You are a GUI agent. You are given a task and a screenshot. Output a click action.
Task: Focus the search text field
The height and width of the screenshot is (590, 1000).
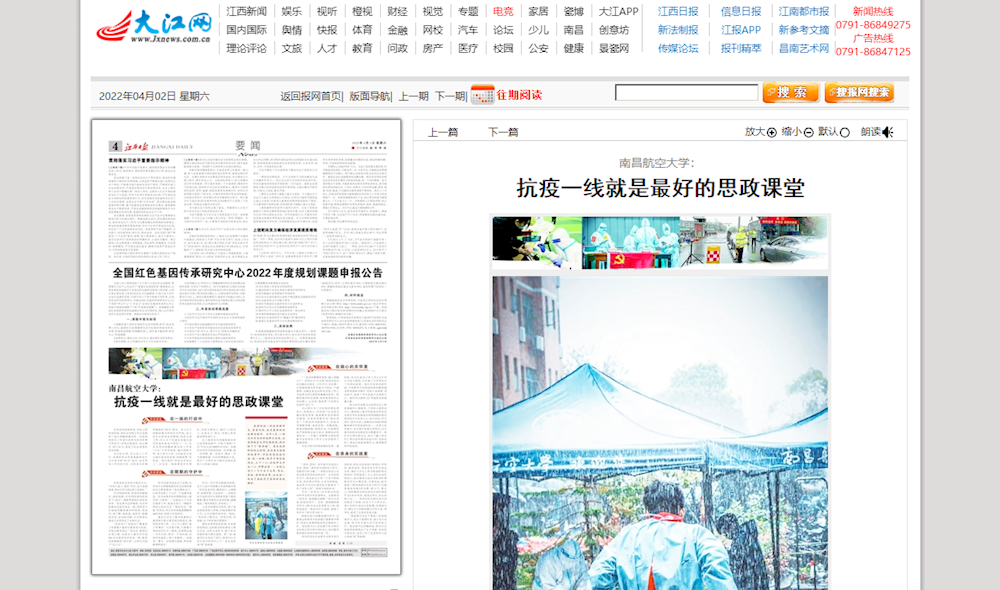click(x=686, y=93)
